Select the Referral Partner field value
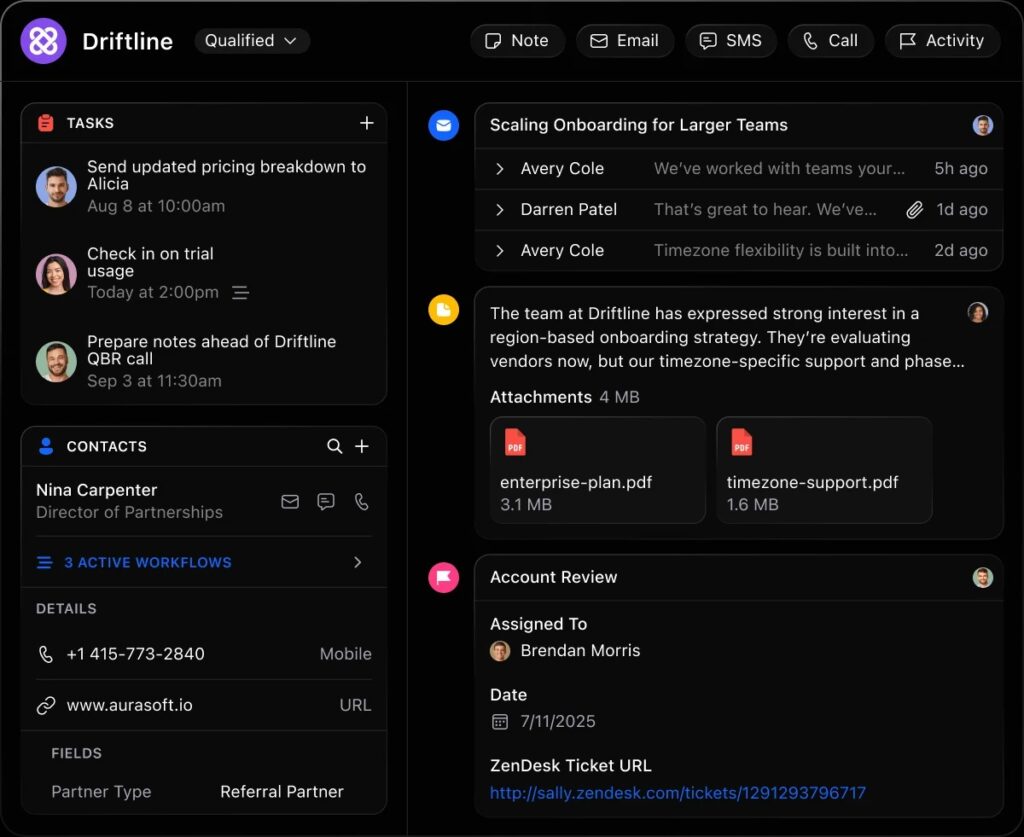The width and height of the screenshot is (1024, 837). [281, 791]
